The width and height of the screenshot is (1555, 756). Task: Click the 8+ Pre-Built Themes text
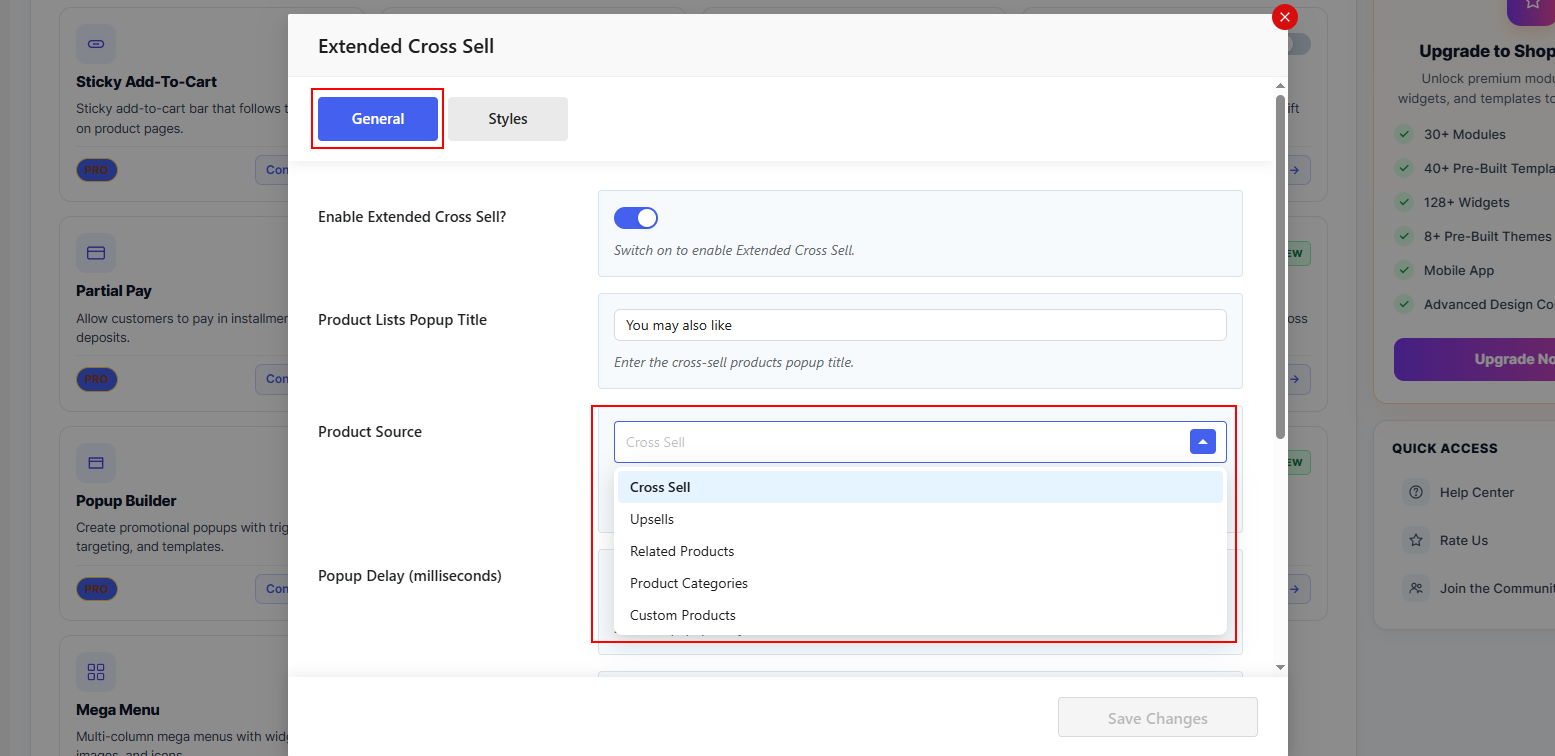[1488, 236]
